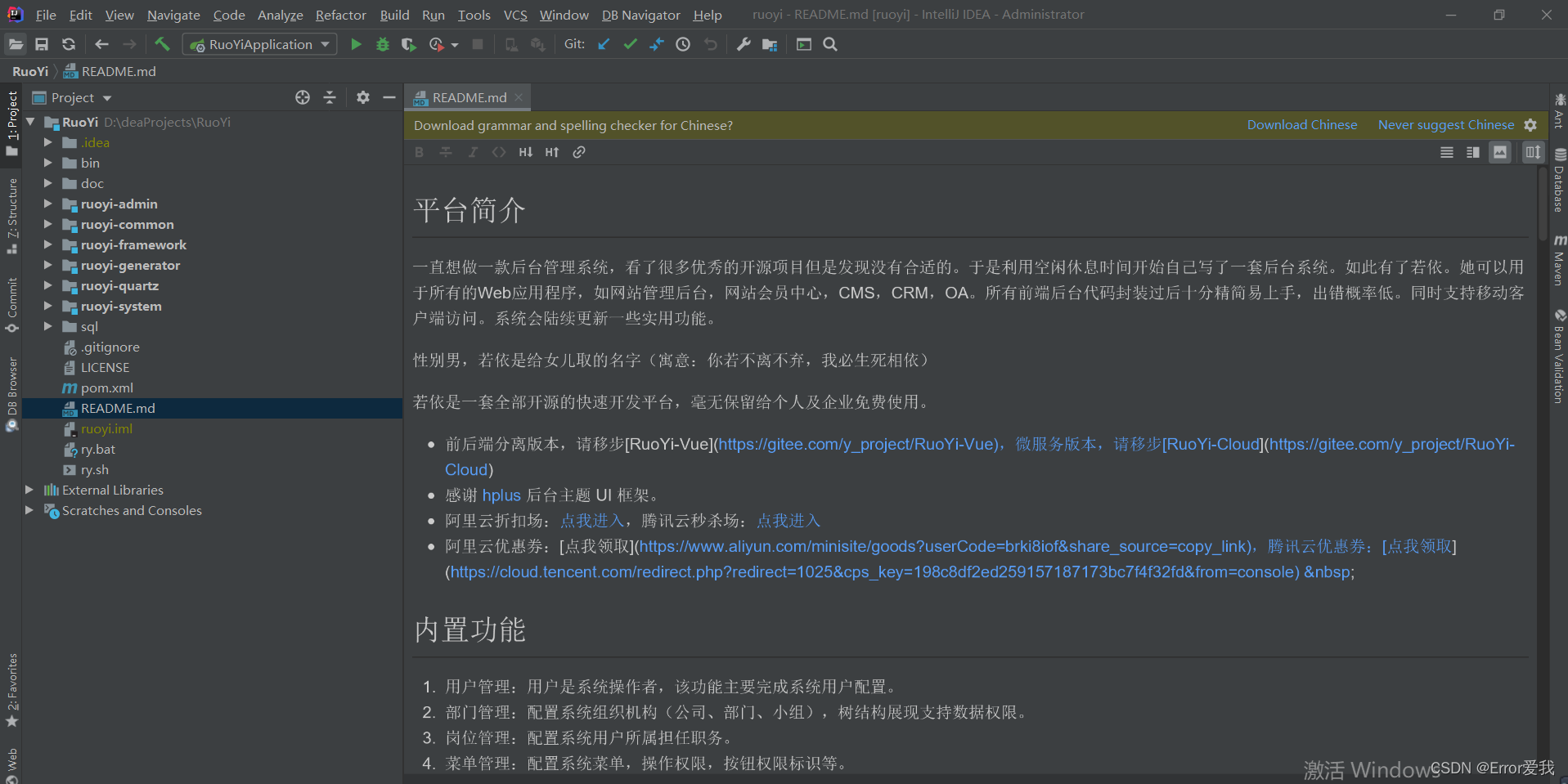Screen dimensions: 1568x784
Task: Open the Commit tool window
Action: click(x=12, y=305)
